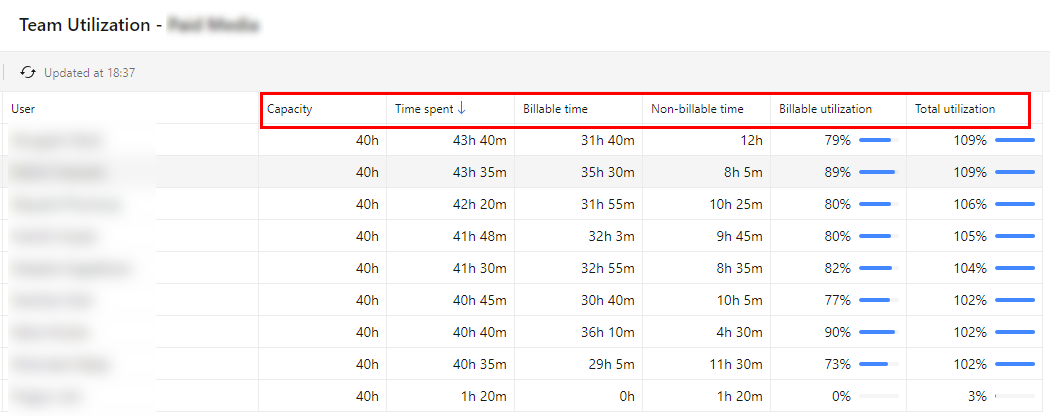Select the 1h 20m non-billable time cell
The image size is (1050, 419).
point(706,396)
